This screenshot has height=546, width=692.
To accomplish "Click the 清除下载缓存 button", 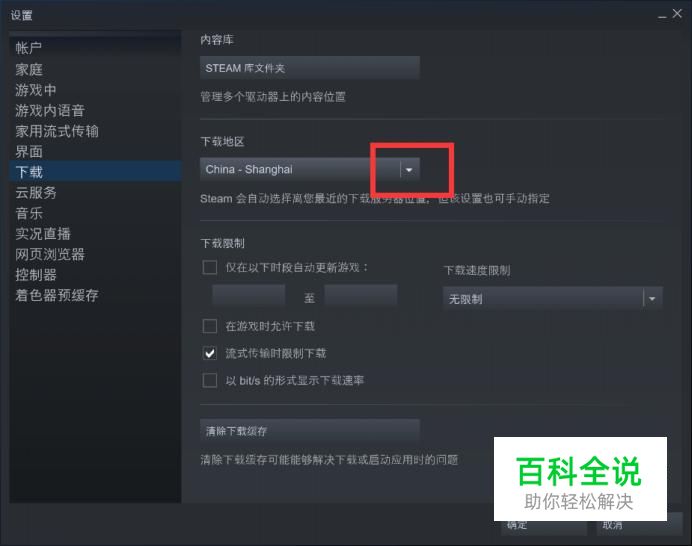I will pos(309,431).
